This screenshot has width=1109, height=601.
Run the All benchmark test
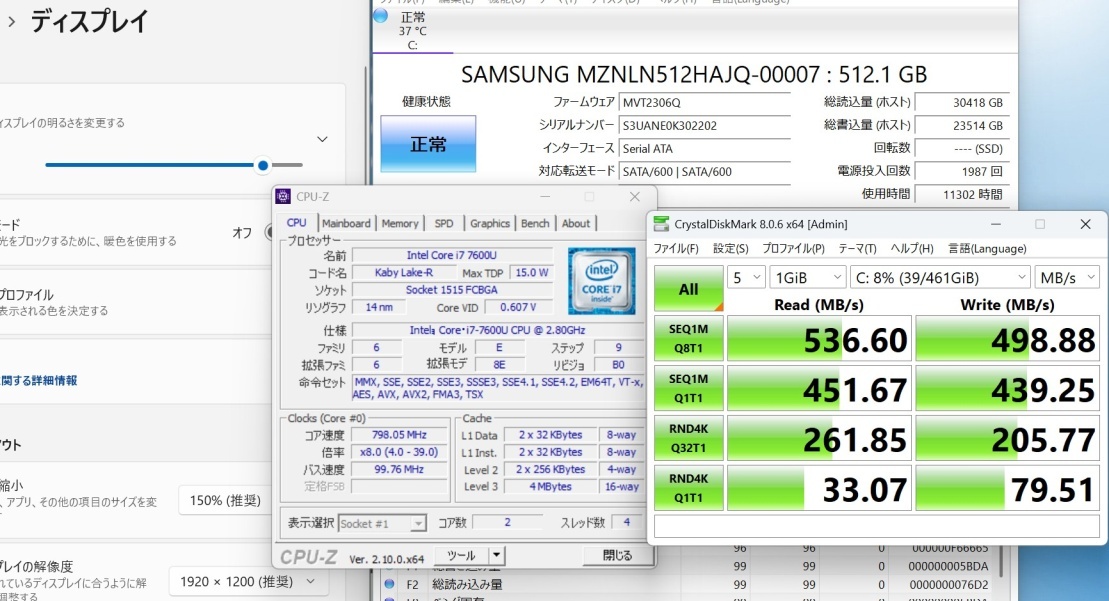tap(688, 289)
